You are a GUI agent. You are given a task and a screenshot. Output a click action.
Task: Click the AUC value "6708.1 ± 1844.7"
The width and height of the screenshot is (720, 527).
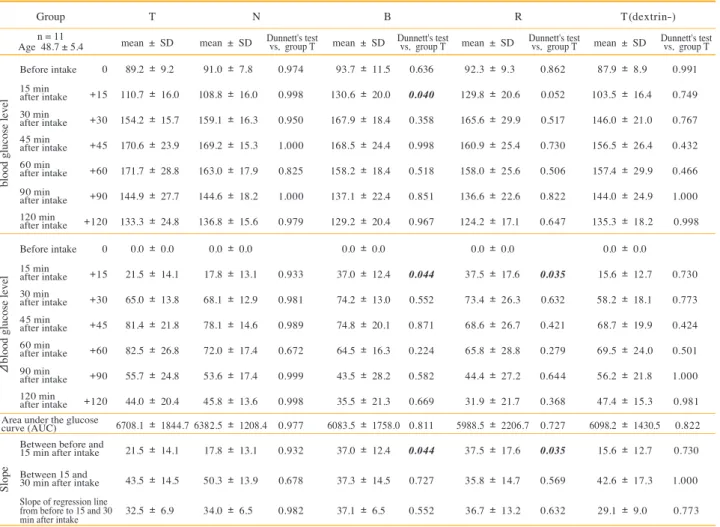pos(152,426)
